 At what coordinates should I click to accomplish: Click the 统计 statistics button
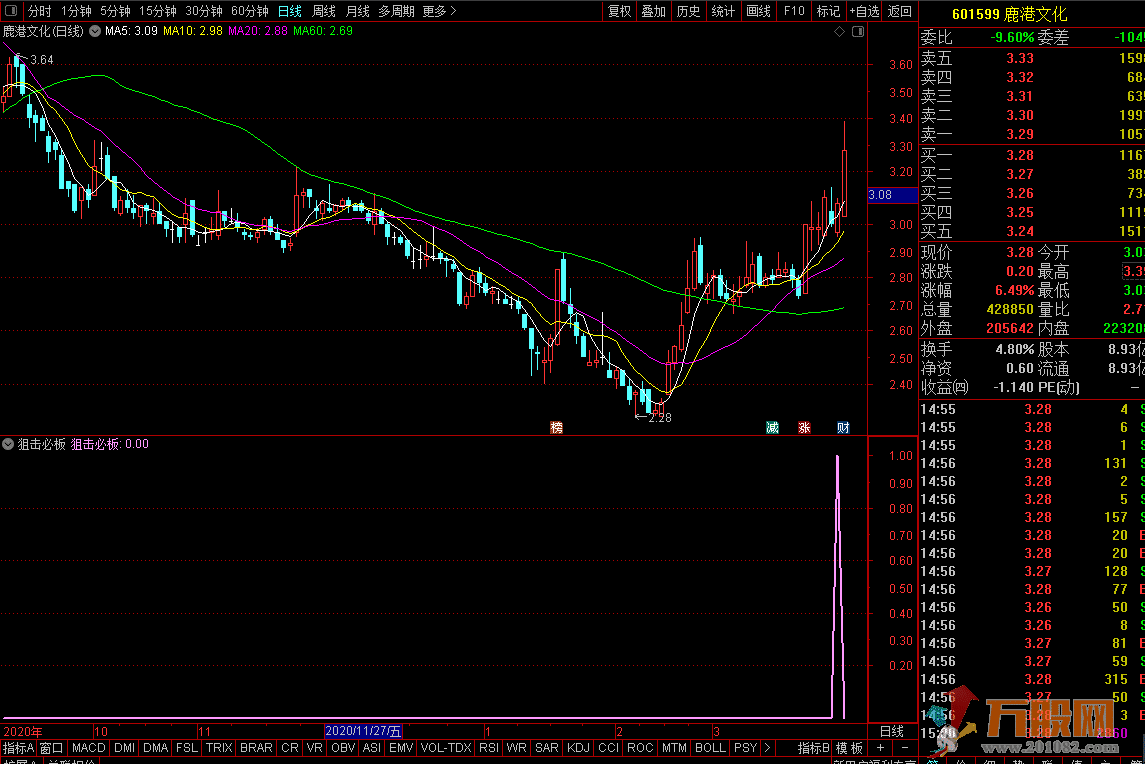(x=723, y=11)
